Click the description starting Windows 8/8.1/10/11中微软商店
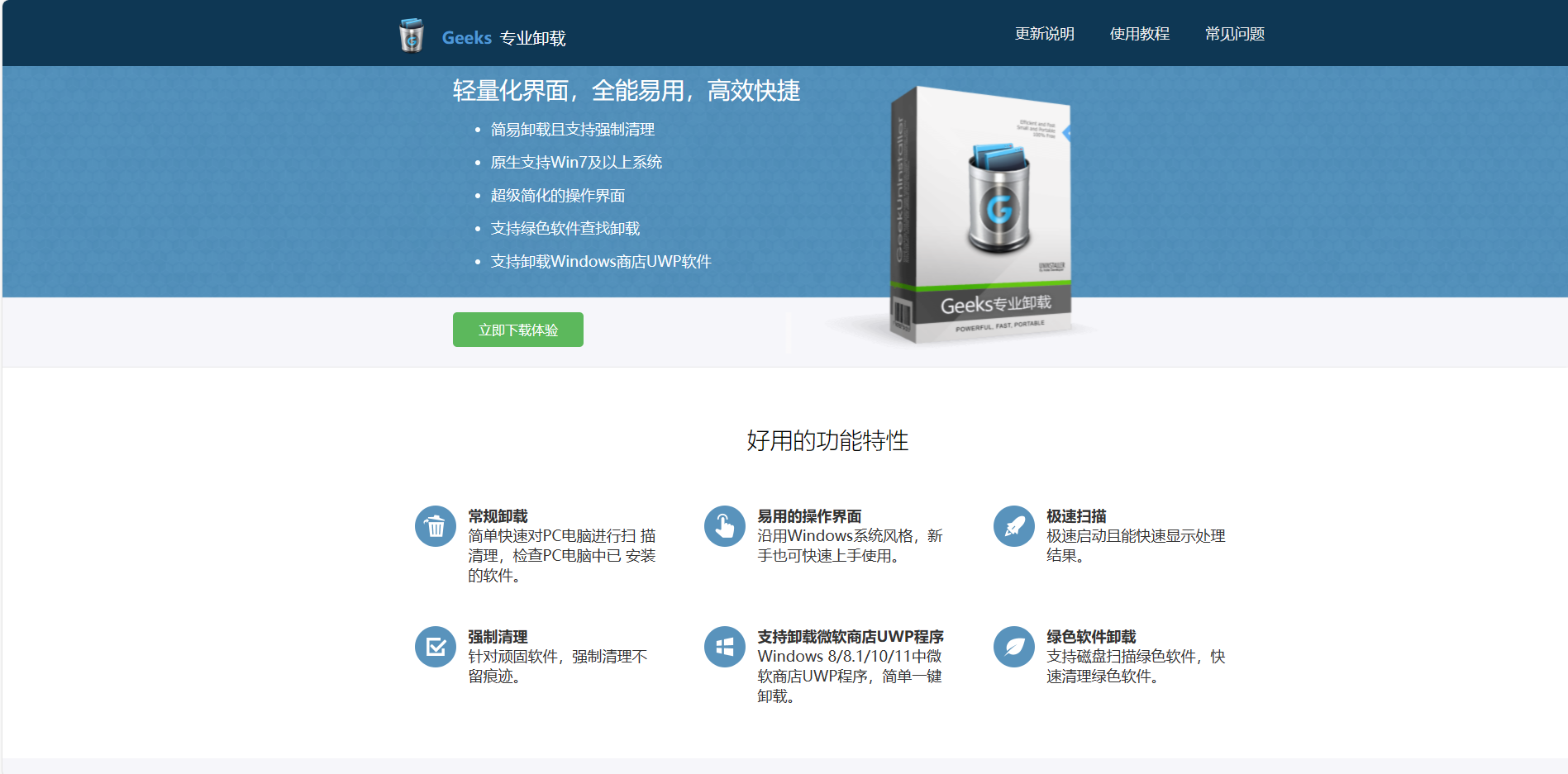The height and width of the screenshot is (774, 1568). click(x=850, y=677)
